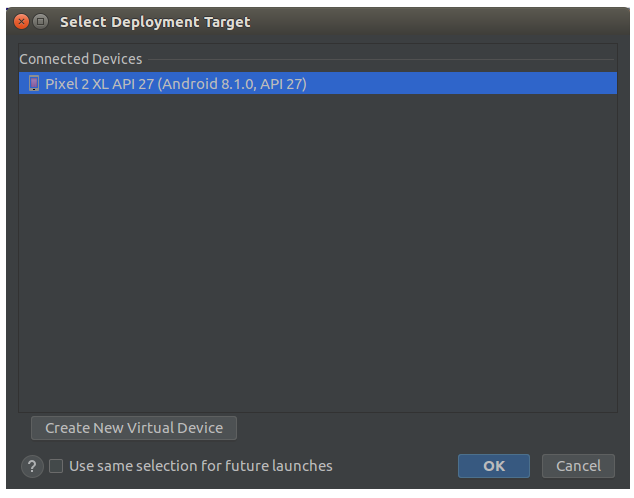Screen dimensions: 634x498
Task: Click blank area right of Create New Virtual Device
Action: pos(420,428)
